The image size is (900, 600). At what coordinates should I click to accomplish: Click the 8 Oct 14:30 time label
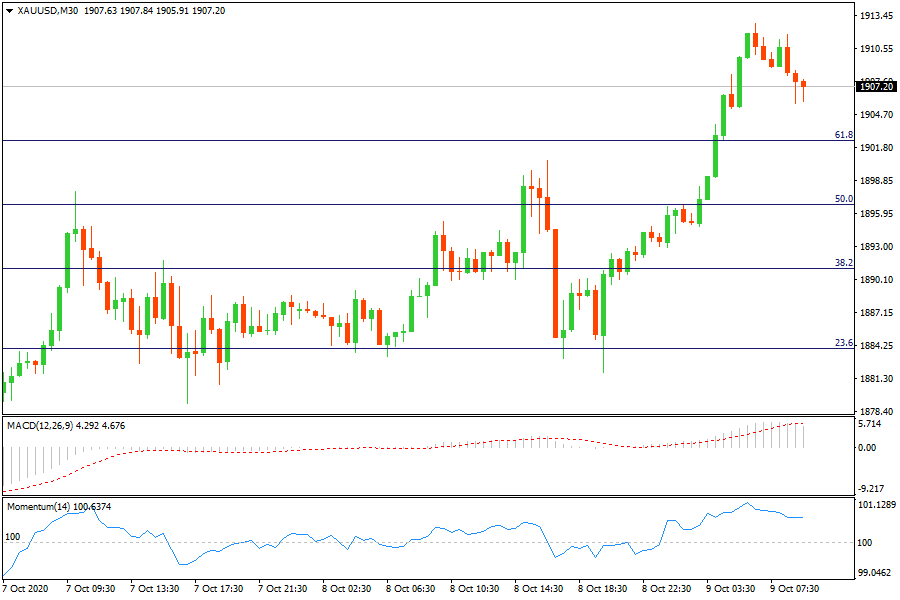pos(539,589)
